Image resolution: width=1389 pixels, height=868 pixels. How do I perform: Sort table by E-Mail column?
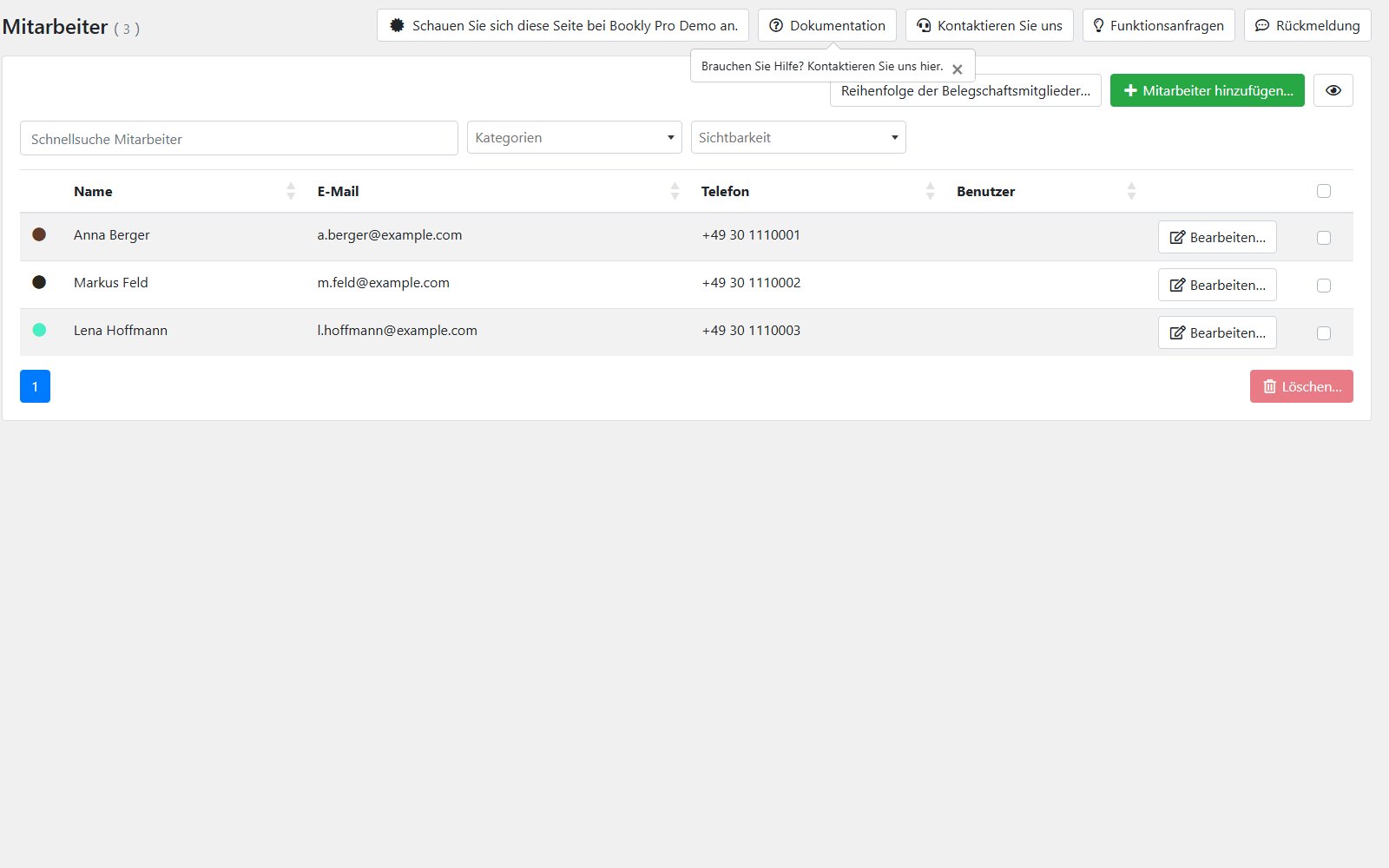498,191
